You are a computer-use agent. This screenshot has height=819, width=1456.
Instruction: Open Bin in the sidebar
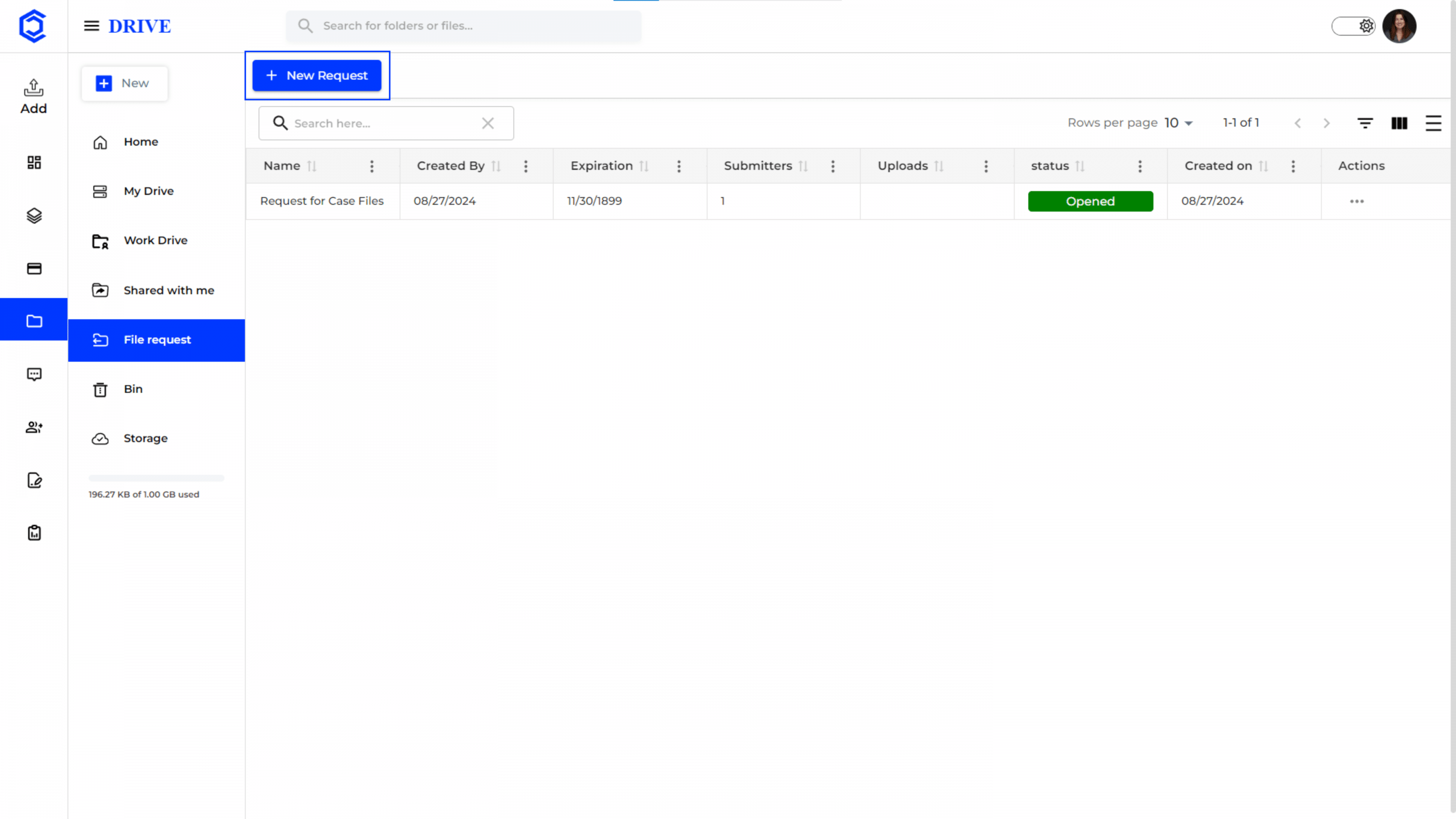[157, 389]
